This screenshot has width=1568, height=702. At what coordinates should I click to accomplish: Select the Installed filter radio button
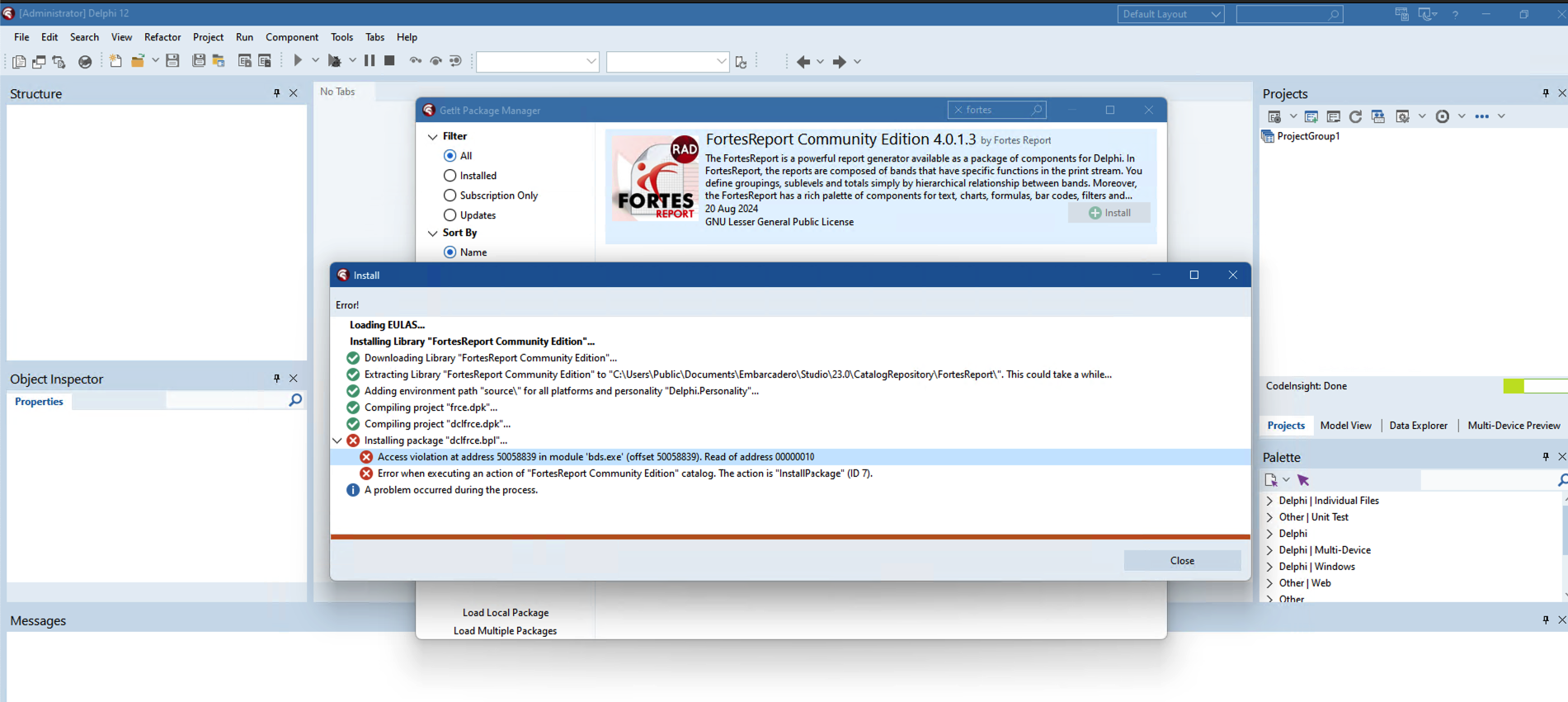click(450, 176)
